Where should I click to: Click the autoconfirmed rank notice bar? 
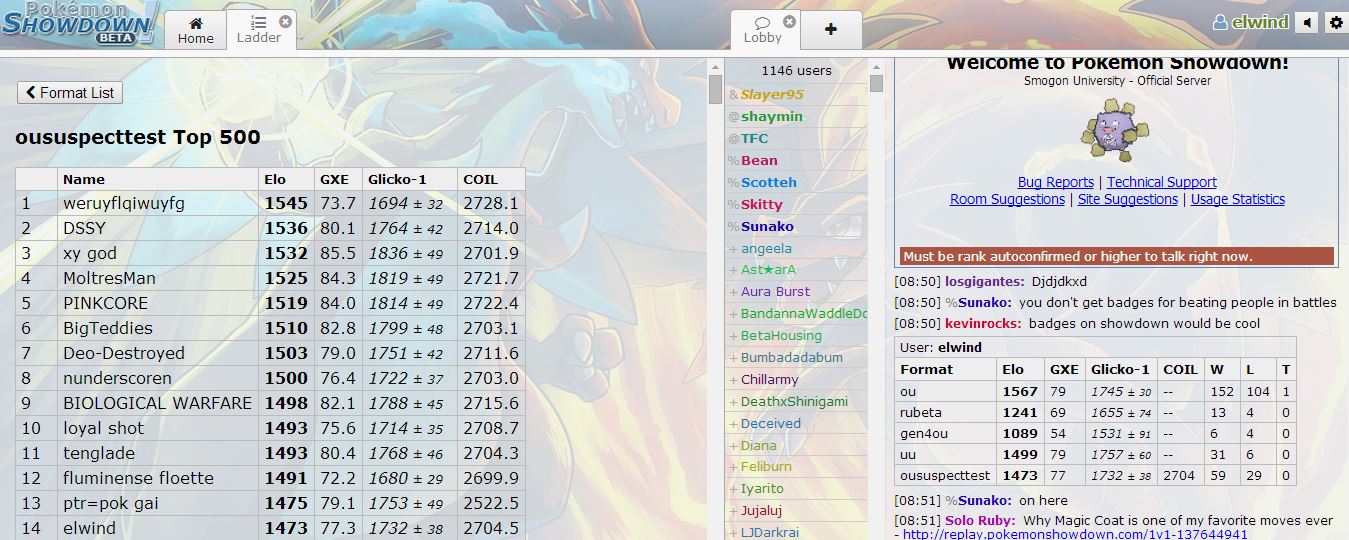[x=1117, y=256]
